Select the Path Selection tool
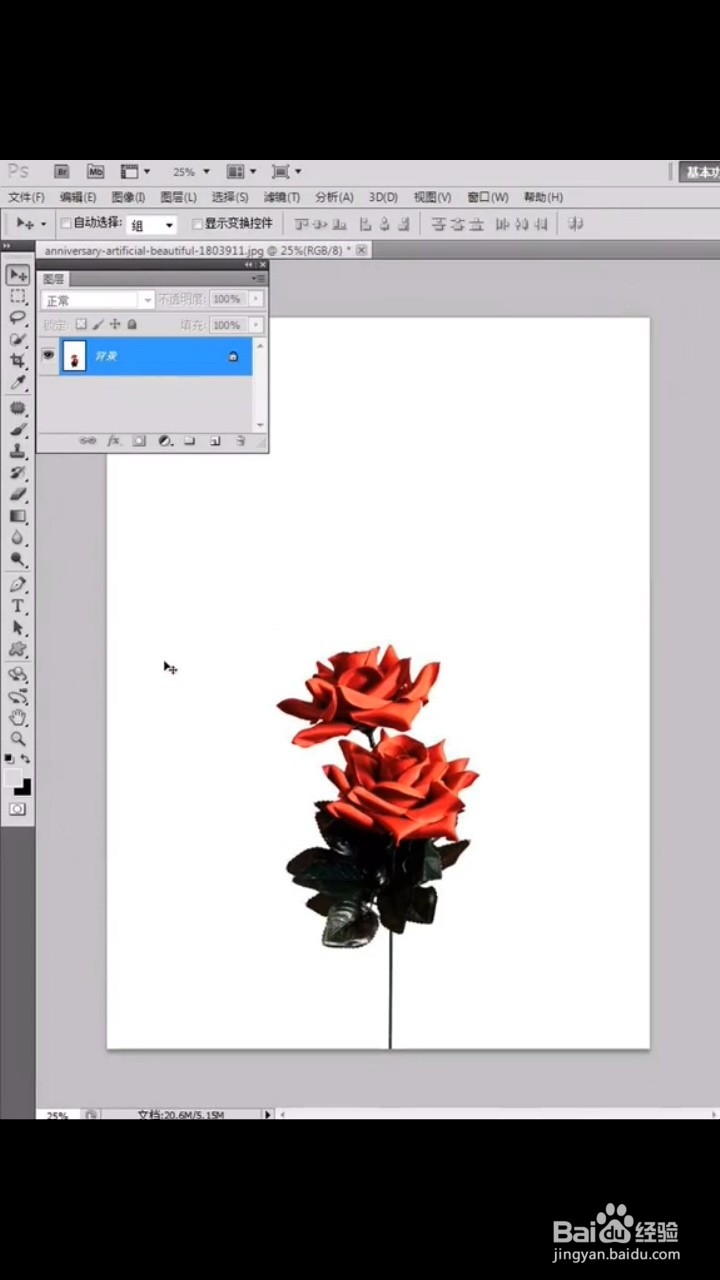 pyautogui.click(x=18, y=629)
